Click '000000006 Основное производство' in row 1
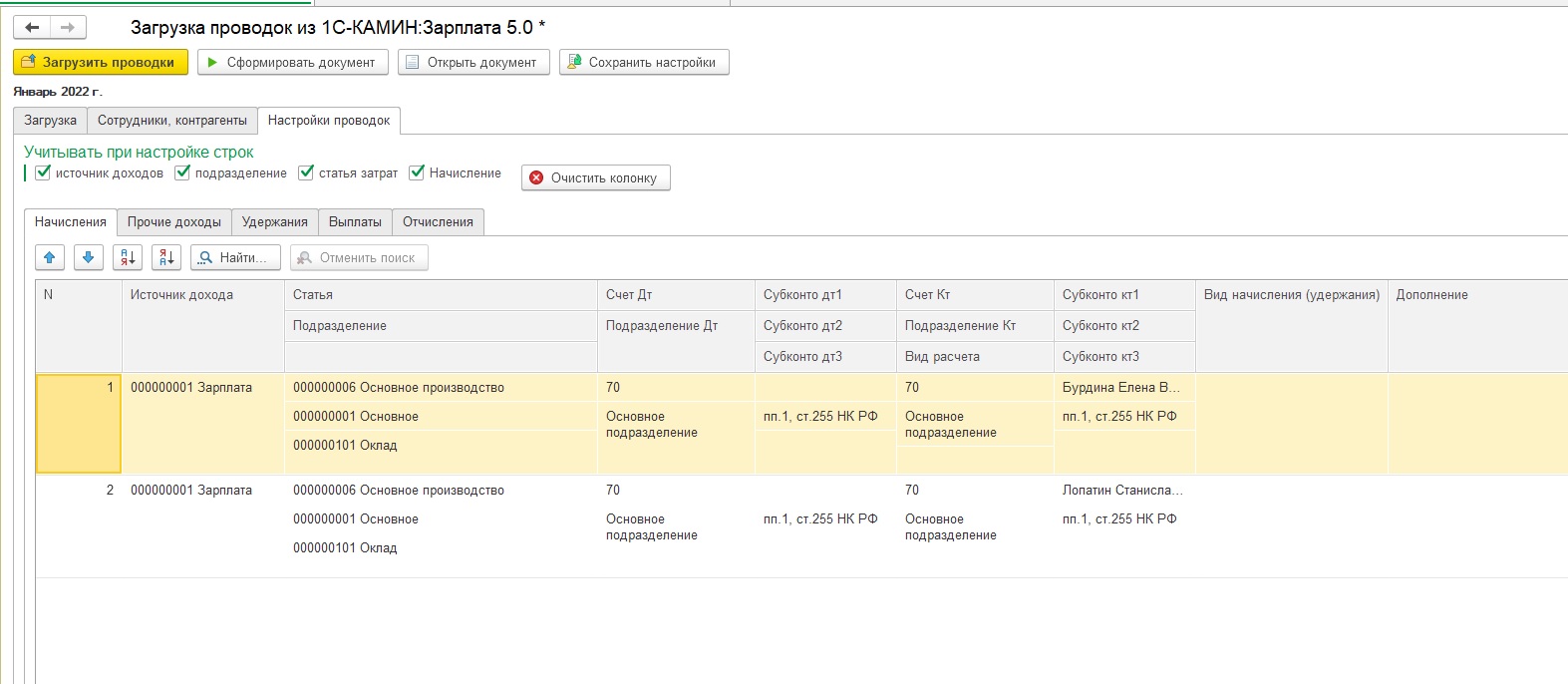The width and height of the screenshot is (1568, 684). (399, 388)
